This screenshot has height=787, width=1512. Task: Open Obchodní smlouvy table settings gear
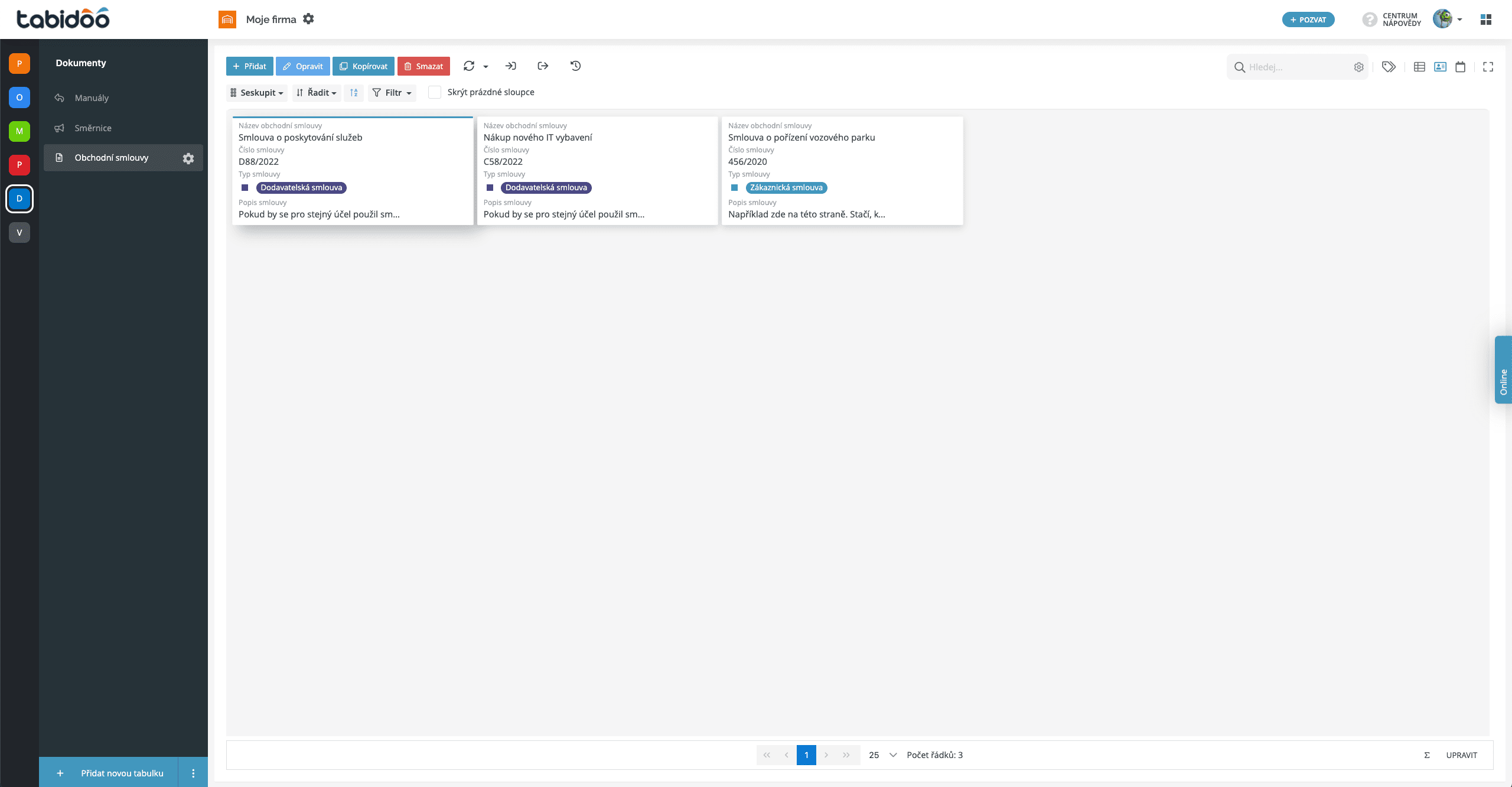point(188,158)
